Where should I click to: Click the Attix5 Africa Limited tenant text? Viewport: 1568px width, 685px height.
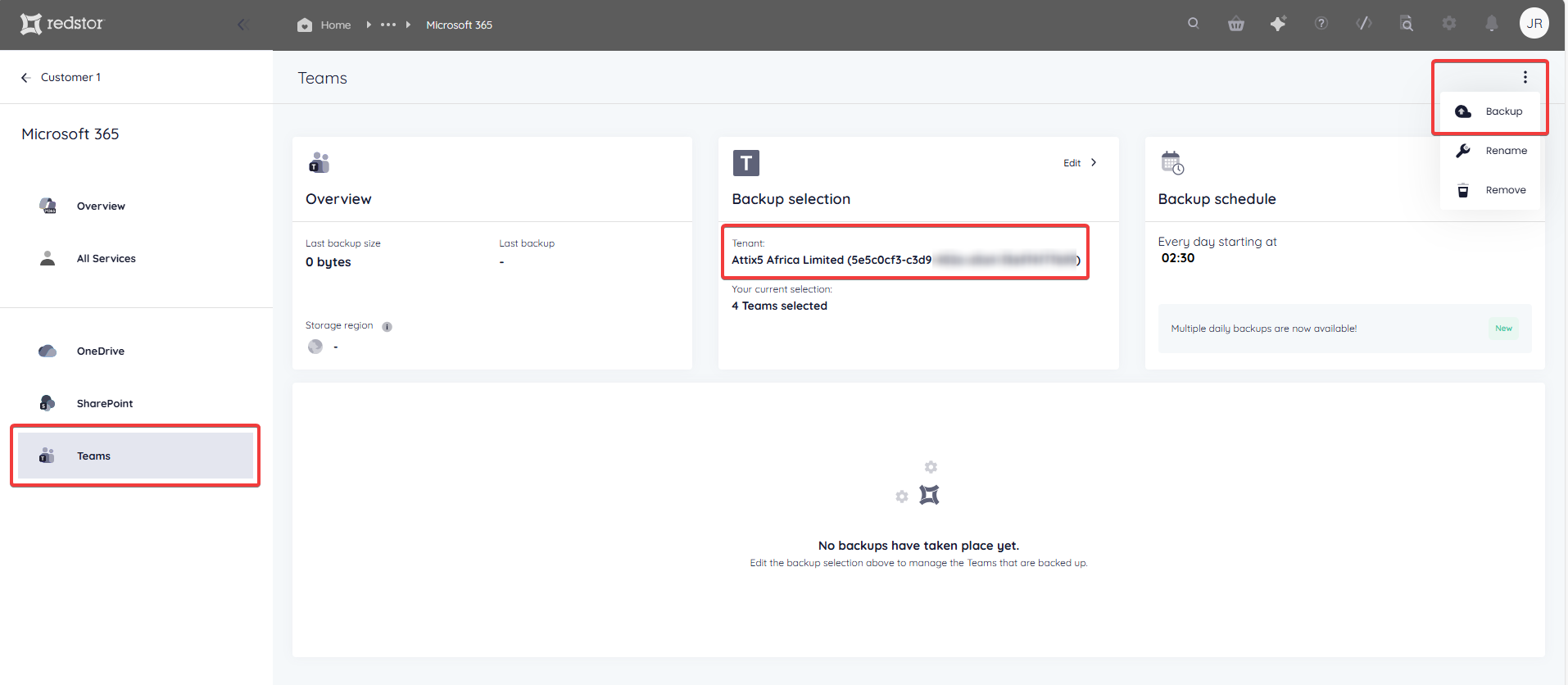[905, 260]
